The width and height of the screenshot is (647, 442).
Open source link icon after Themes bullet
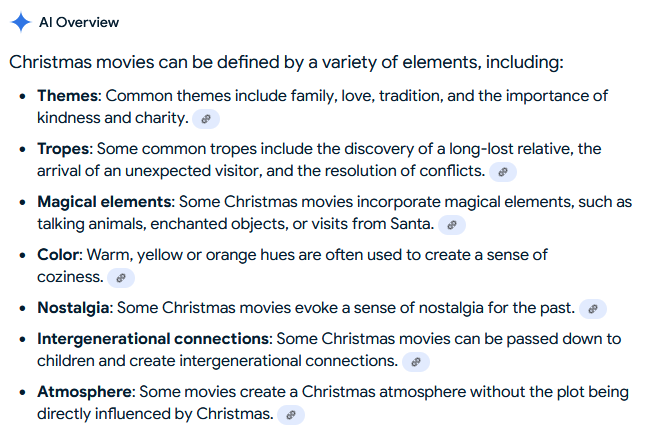tap(206, 119)
